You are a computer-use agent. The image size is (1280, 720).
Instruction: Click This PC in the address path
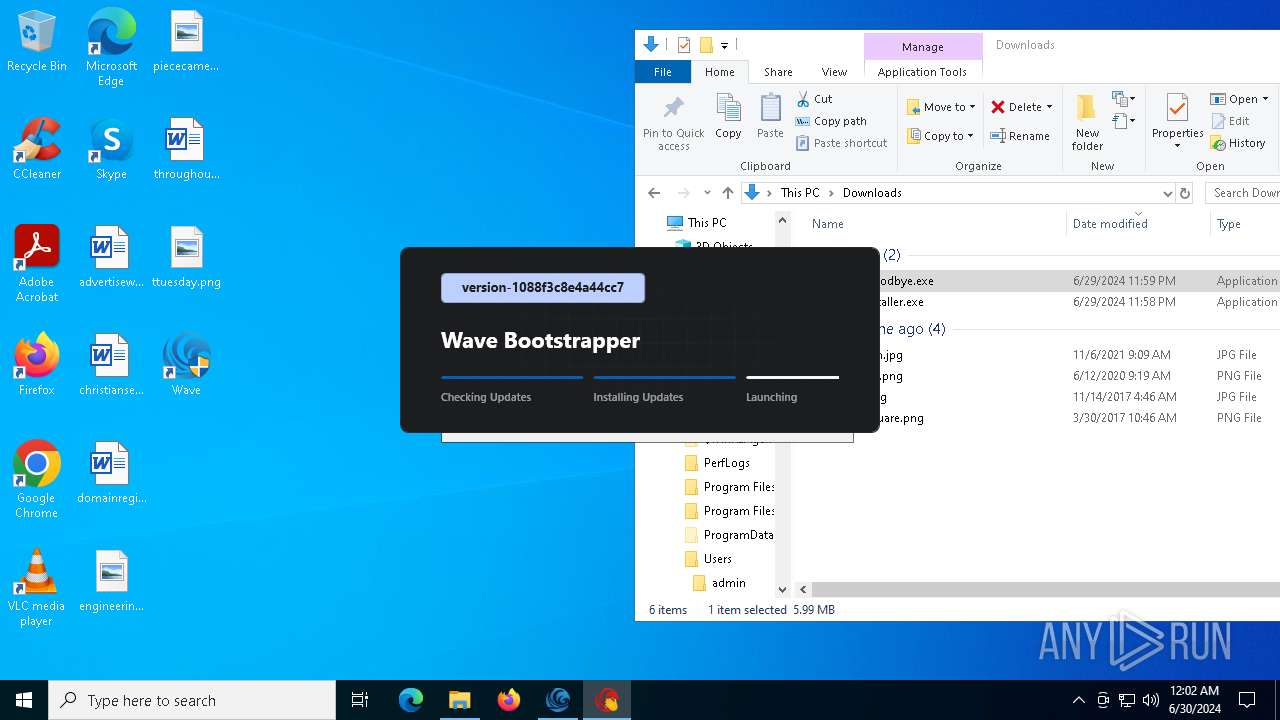click(x=800, y=193)
